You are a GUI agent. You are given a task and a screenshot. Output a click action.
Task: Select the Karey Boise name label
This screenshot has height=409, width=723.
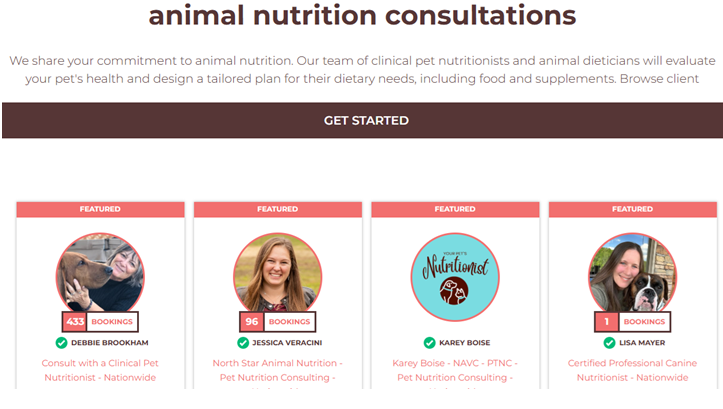point(464,343)
